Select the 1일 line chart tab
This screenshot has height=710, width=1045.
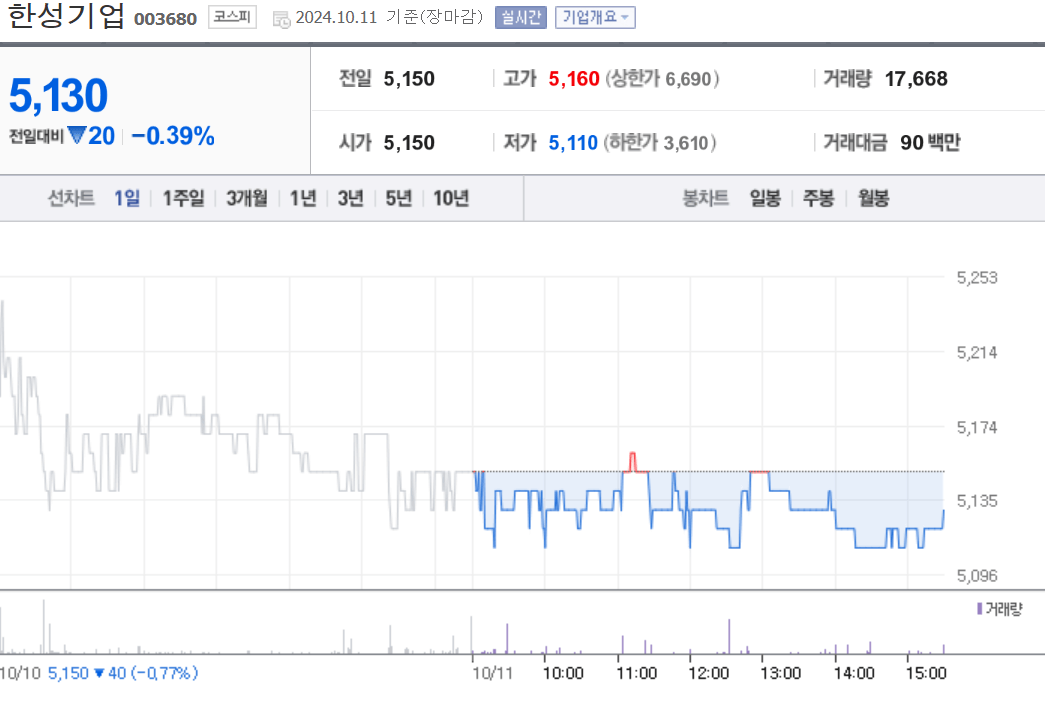tap(127, 198)
